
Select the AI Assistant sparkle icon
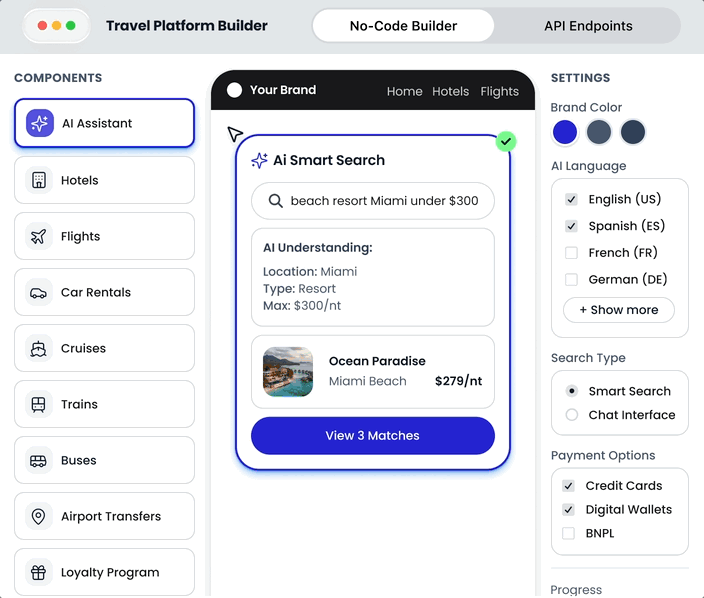tap(40, 123)
